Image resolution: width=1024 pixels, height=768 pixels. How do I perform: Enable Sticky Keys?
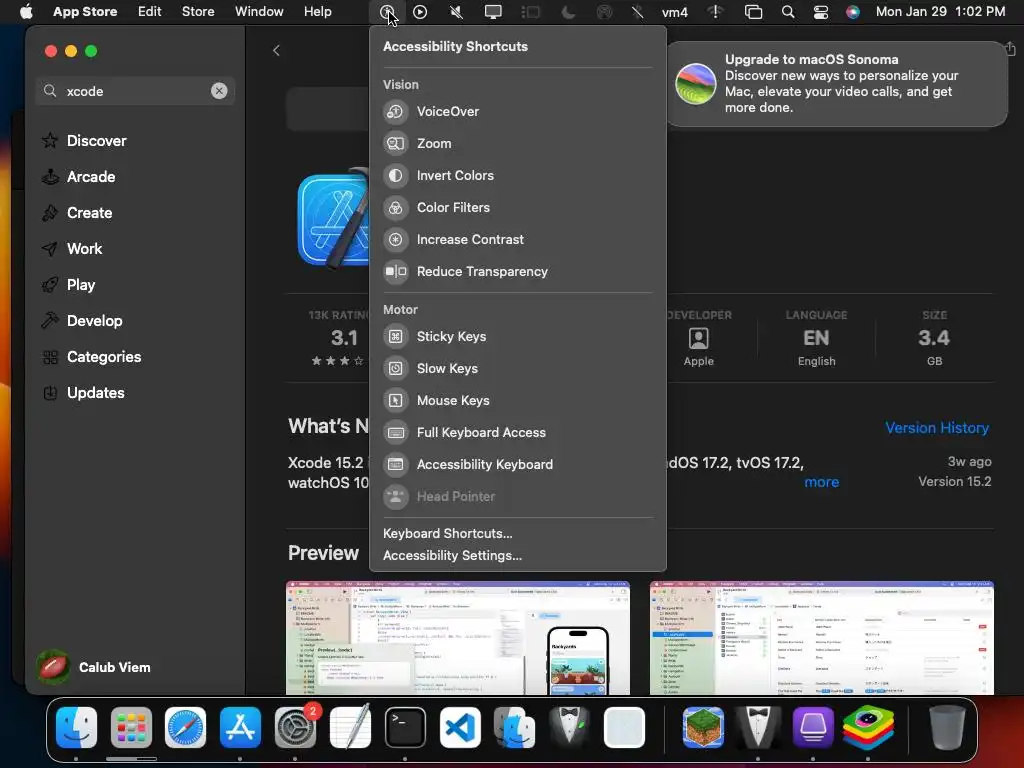(x=517, y=336)
